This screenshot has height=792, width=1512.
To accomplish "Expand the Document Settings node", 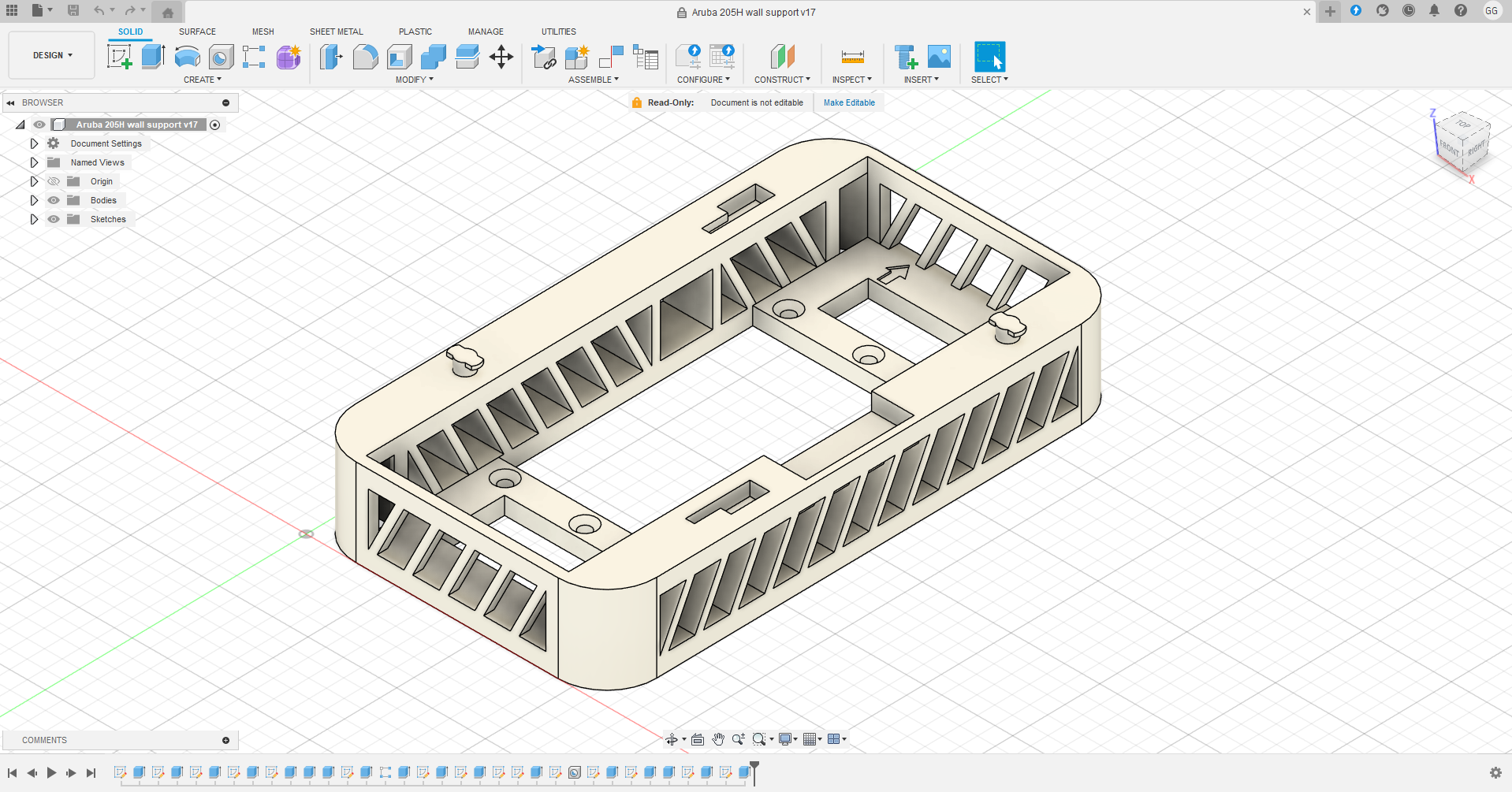I will [x=34, y=143].
